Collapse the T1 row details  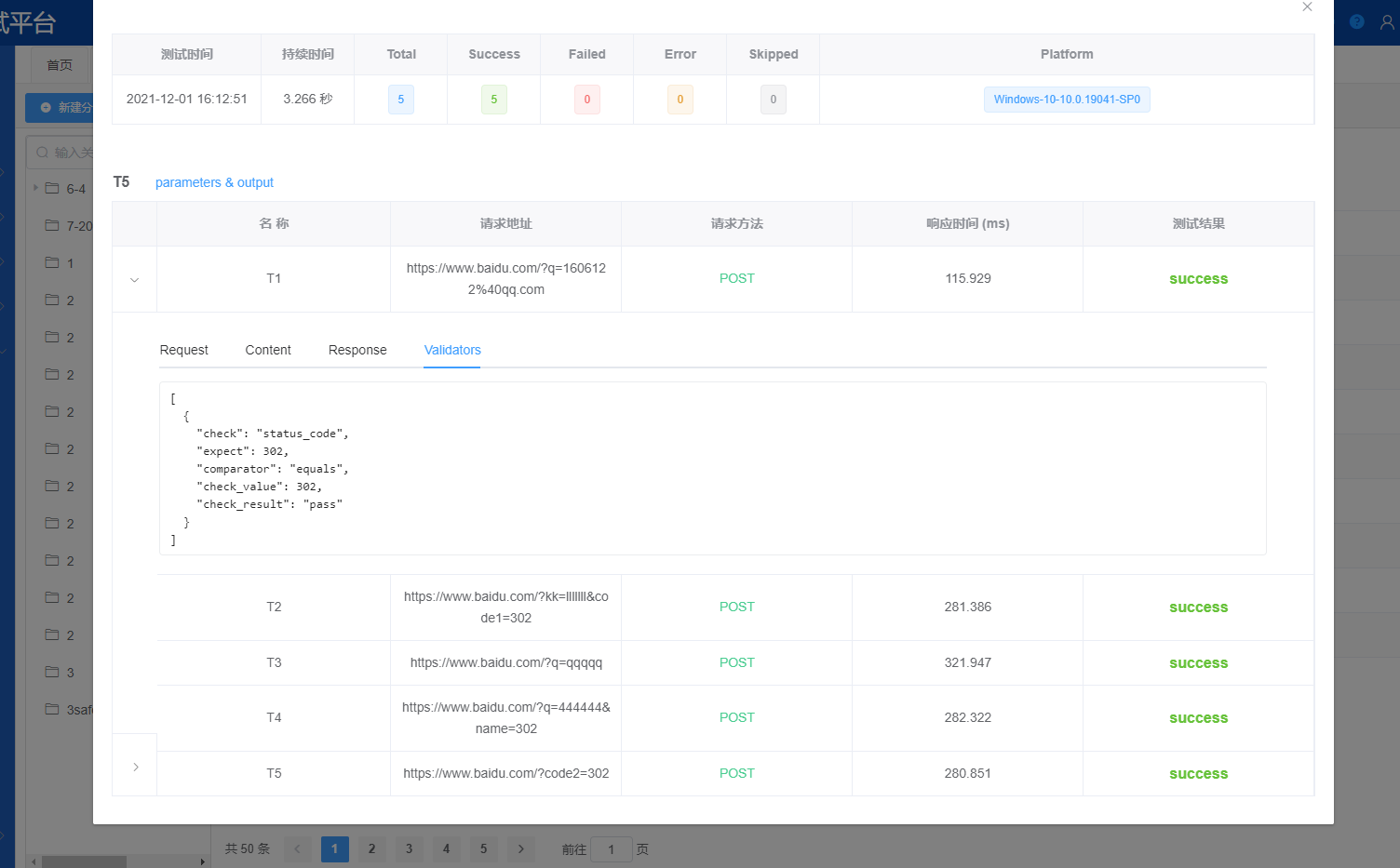pyautogui.click(x=135, y=279)
